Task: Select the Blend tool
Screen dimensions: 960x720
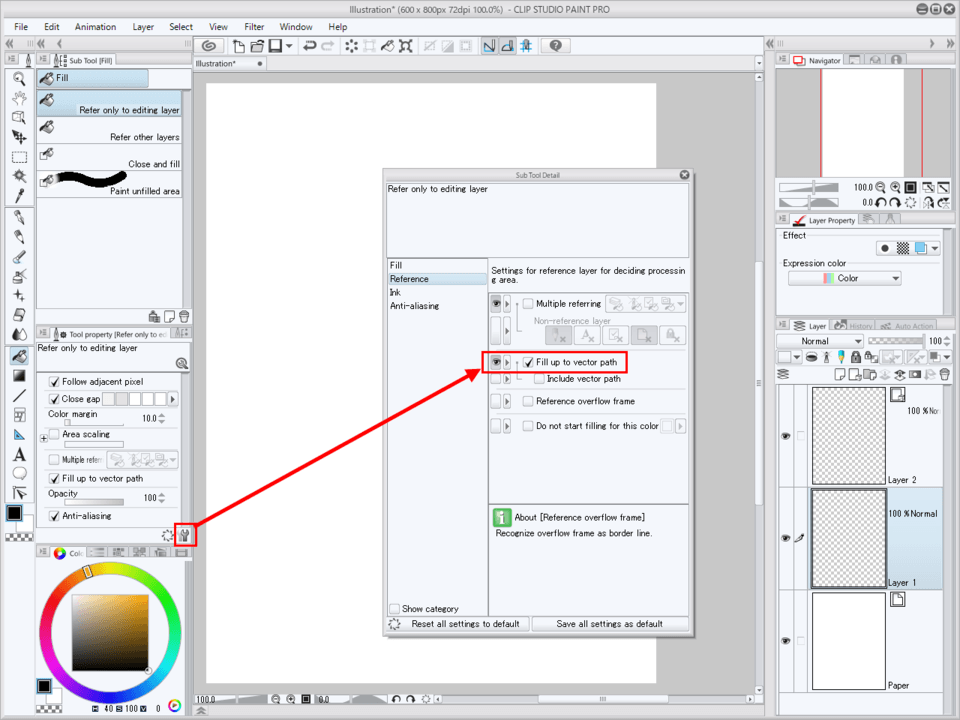Action: click(19, 334)
